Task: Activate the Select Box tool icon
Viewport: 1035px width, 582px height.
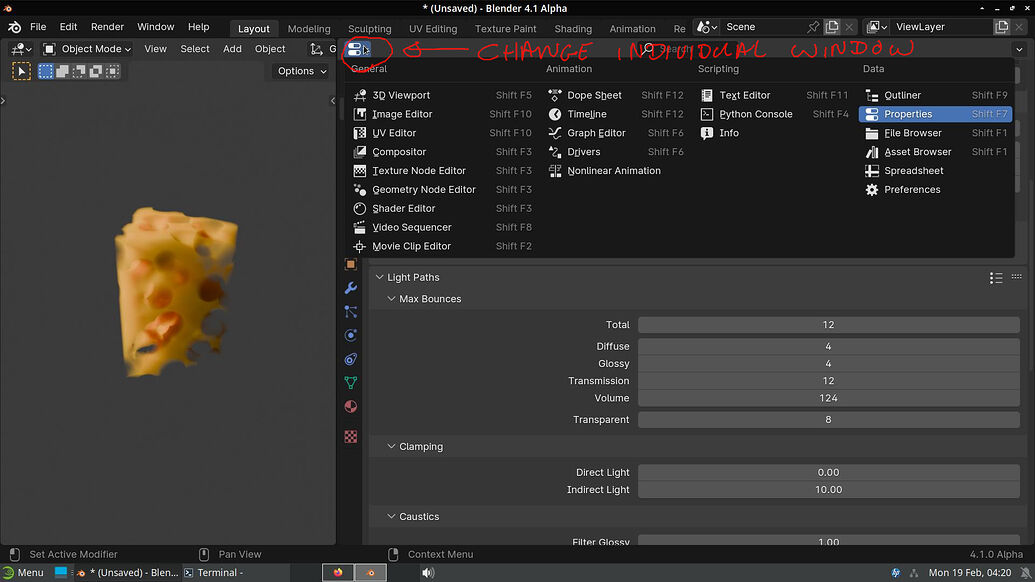Action: click(x=21, y=71)
